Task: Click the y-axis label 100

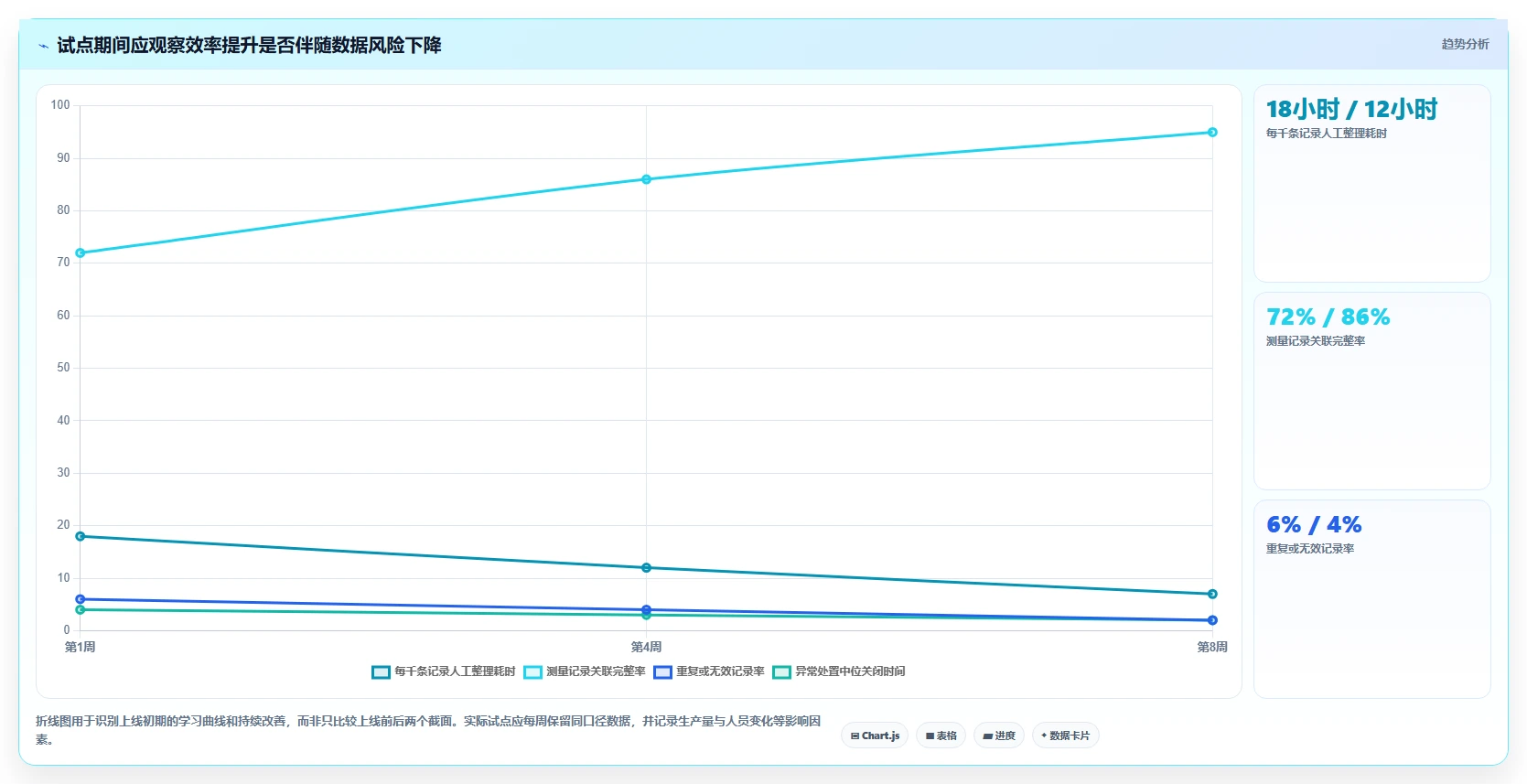Action: click(x=60, y=105)
